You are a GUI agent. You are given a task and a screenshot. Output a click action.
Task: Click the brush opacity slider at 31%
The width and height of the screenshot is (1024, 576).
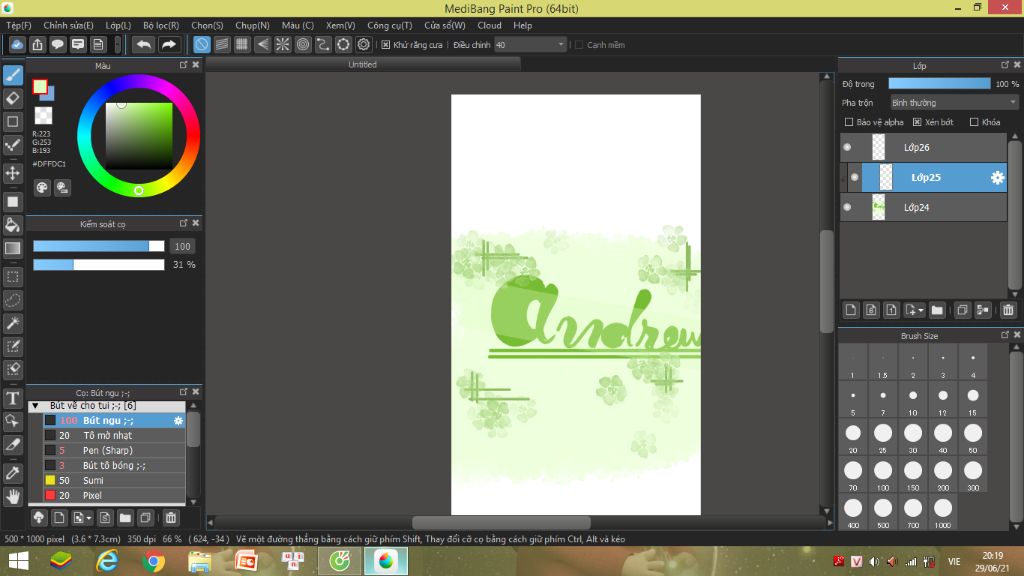click(99, 264)
